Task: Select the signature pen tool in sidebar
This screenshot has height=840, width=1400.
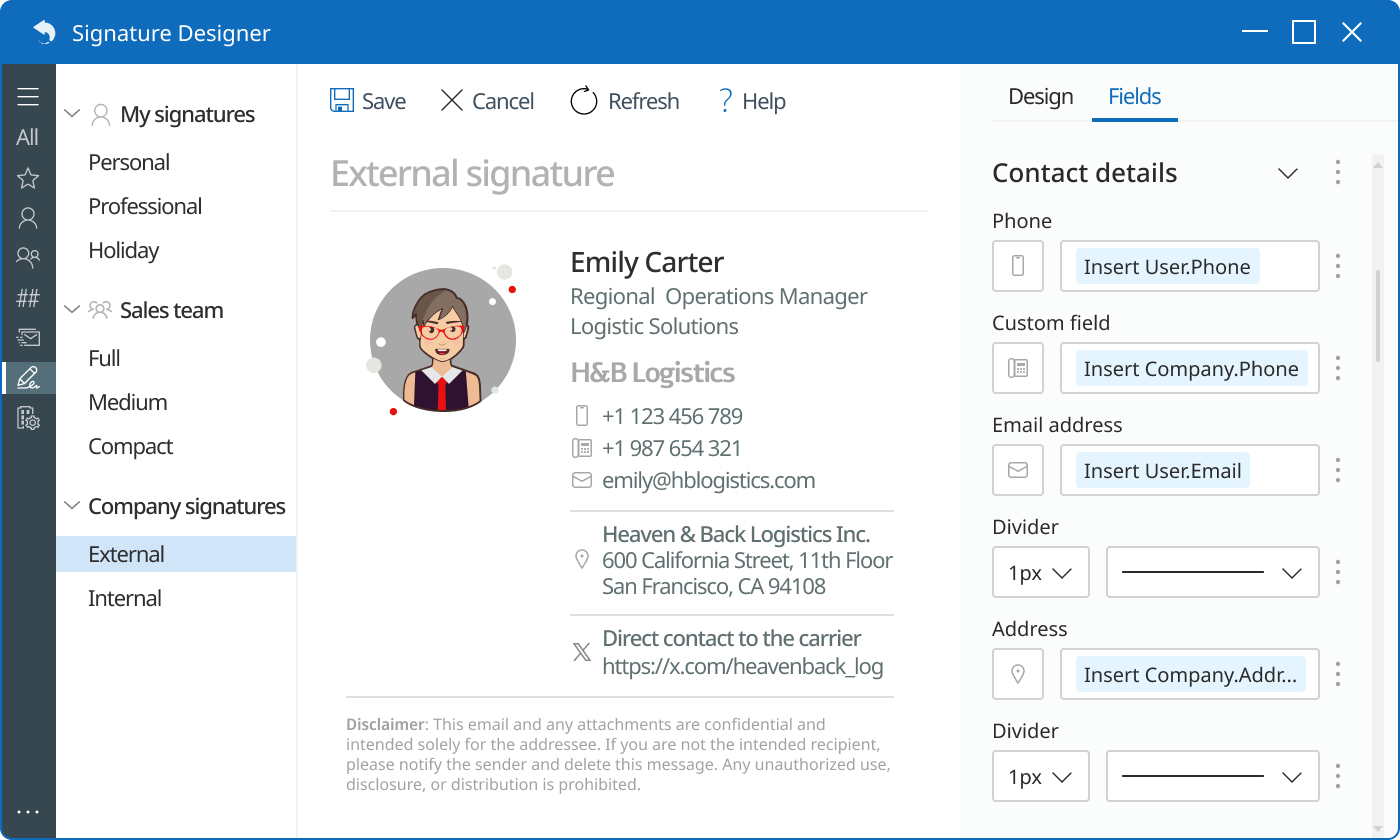Action: coord(28,378)
